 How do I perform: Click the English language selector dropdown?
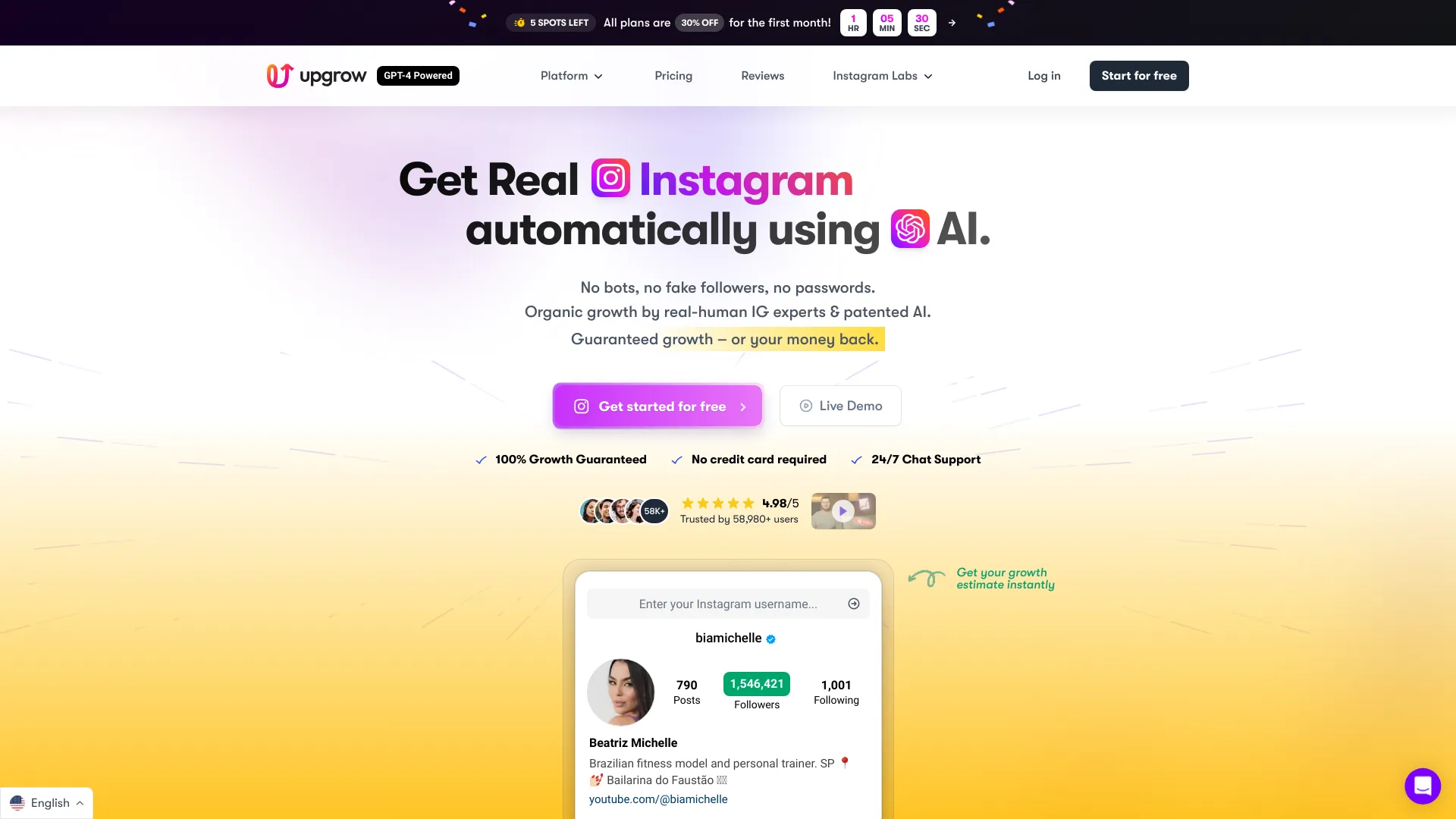coord(48,802)
